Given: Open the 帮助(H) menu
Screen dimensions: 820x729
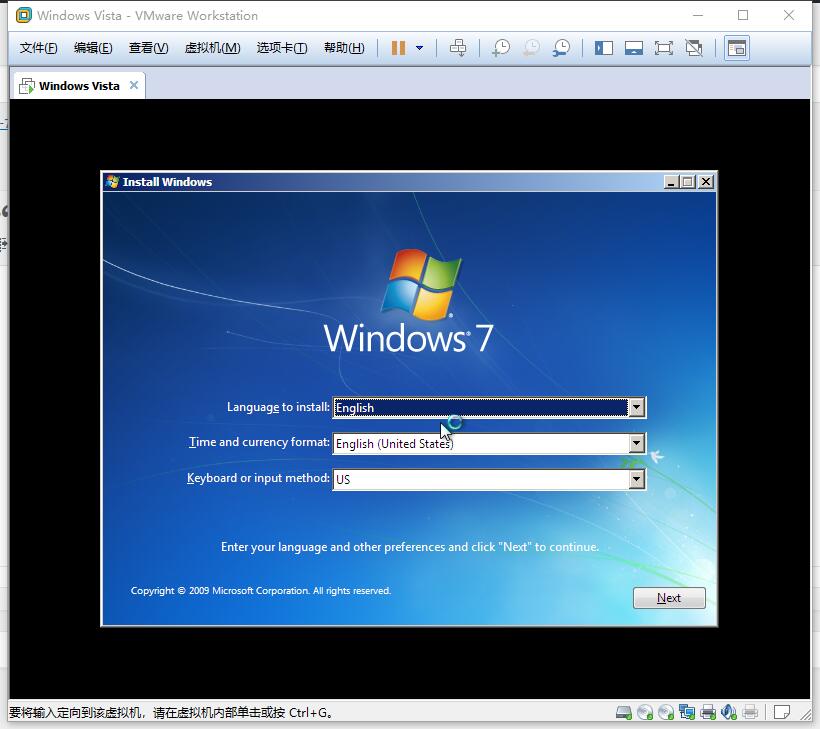Looking at the screenshot, I should [344, 48].
